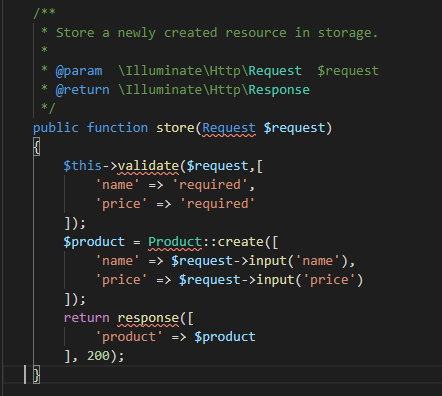This screenshot has width=442, height=396.
Task: Click the 'function' keyword
Action: click(117, 128)
